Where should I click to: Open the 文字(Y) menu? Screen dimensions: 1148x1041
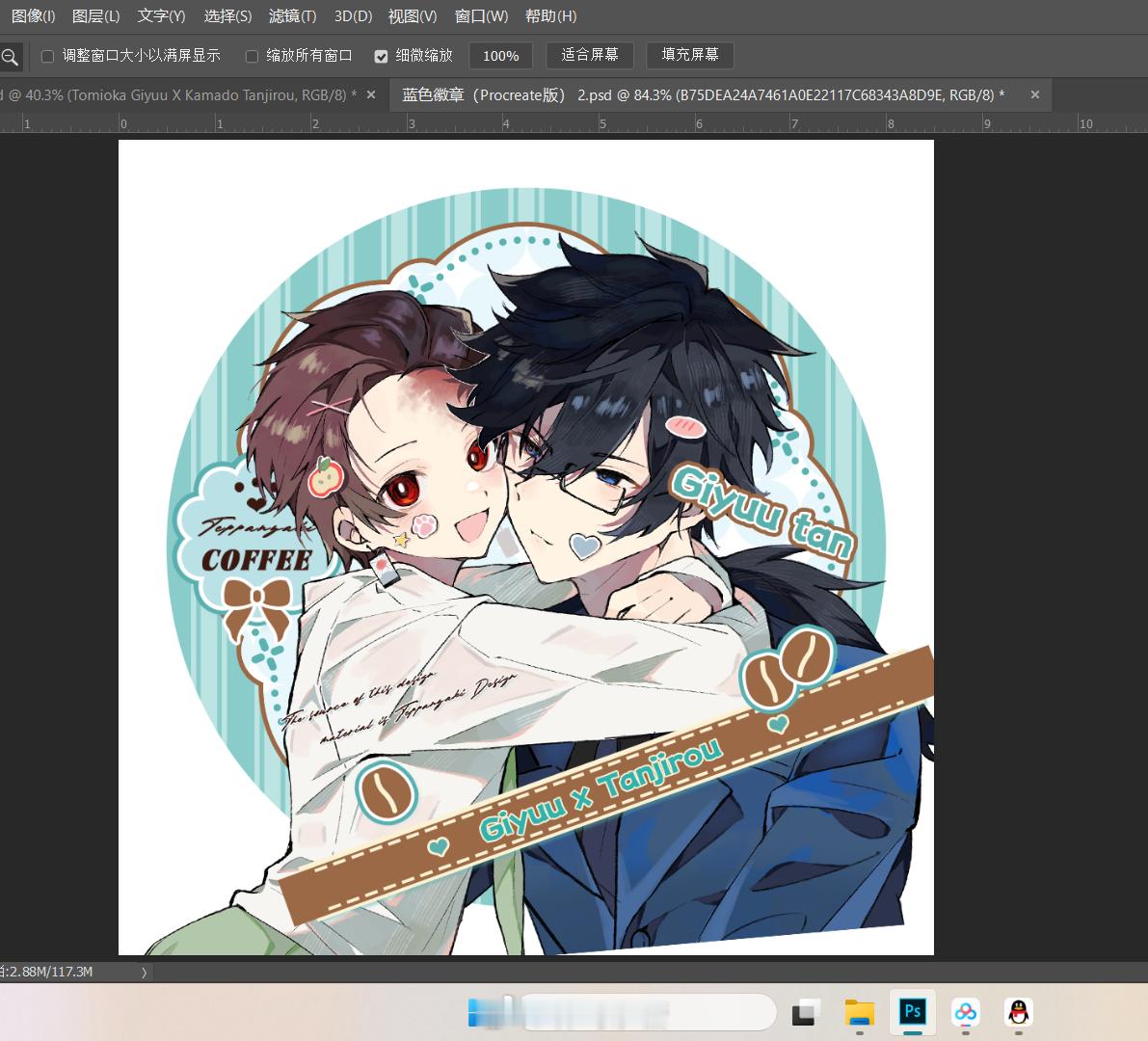[161, 15]
